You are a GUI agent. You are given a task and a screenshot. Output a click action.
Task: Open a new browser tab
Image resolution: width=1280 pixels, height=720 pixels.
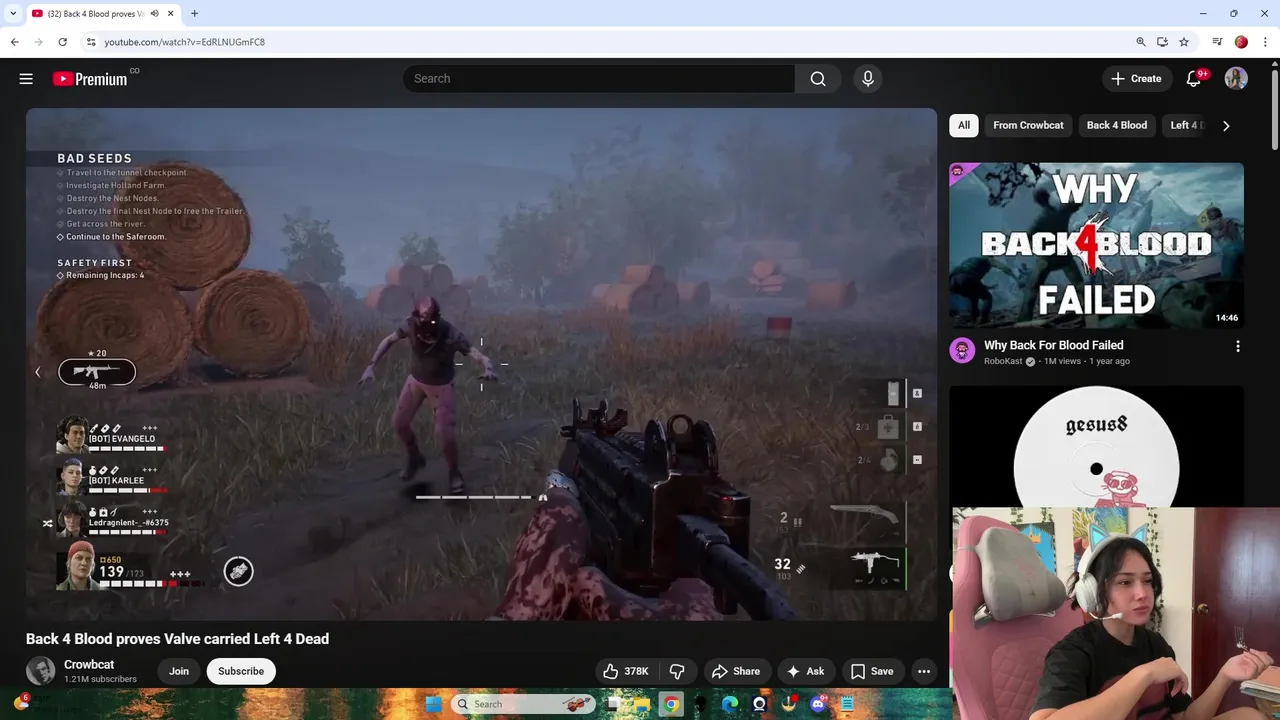coord(194,14)
